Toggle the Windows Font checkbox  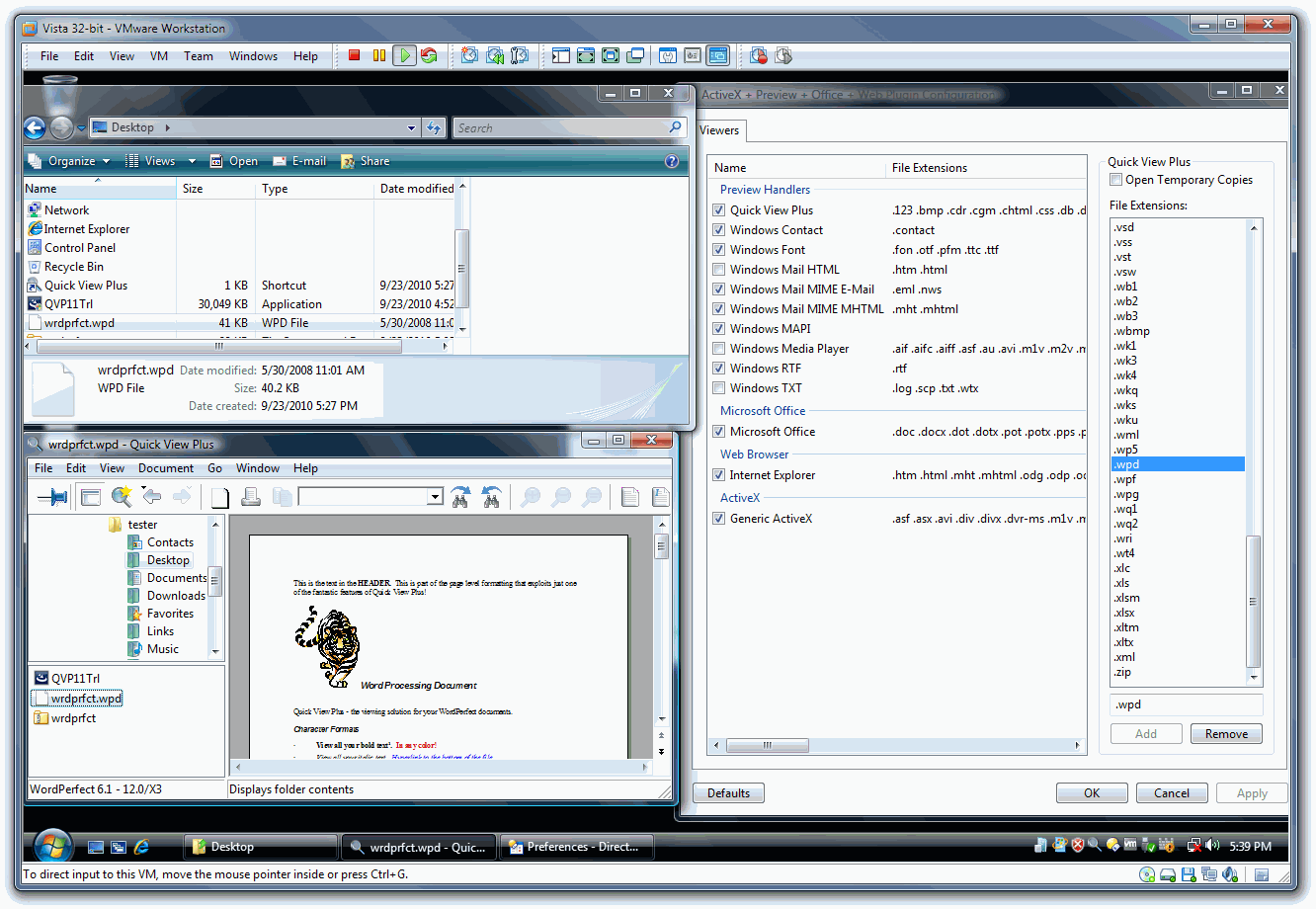pos(719,250)
